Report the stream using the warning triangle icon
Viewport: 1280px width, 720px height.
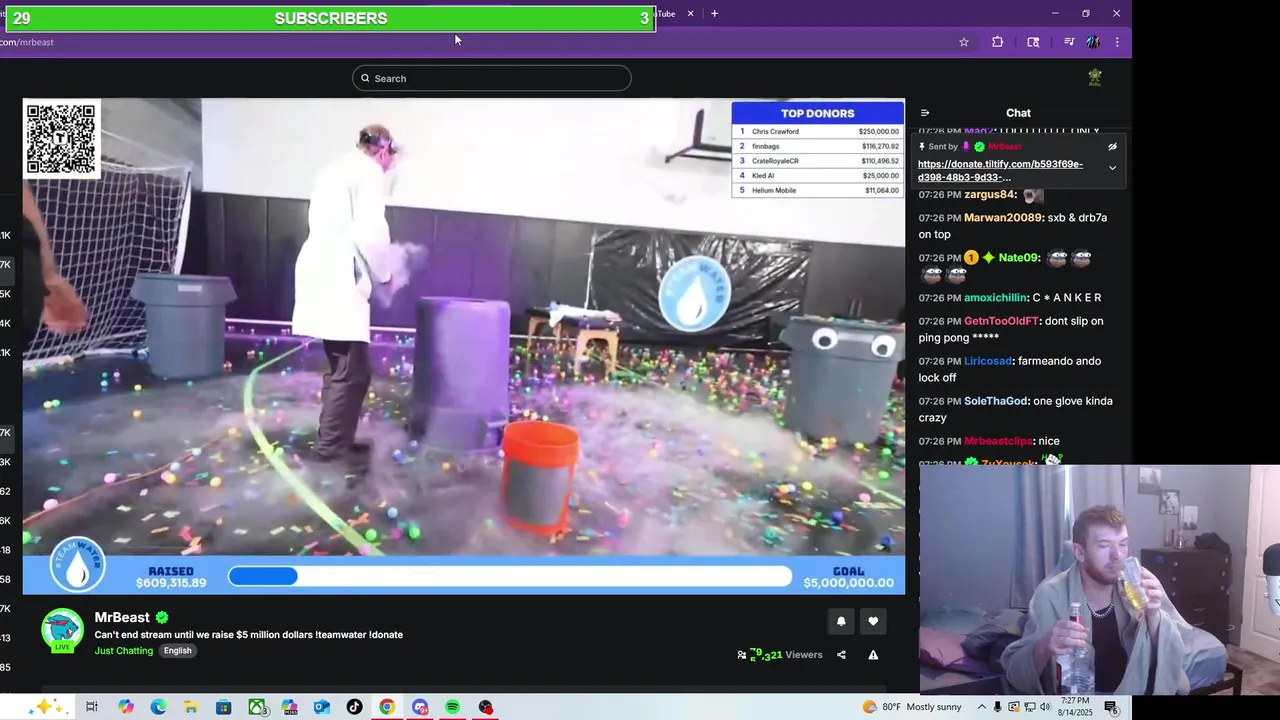click(873, 655)
